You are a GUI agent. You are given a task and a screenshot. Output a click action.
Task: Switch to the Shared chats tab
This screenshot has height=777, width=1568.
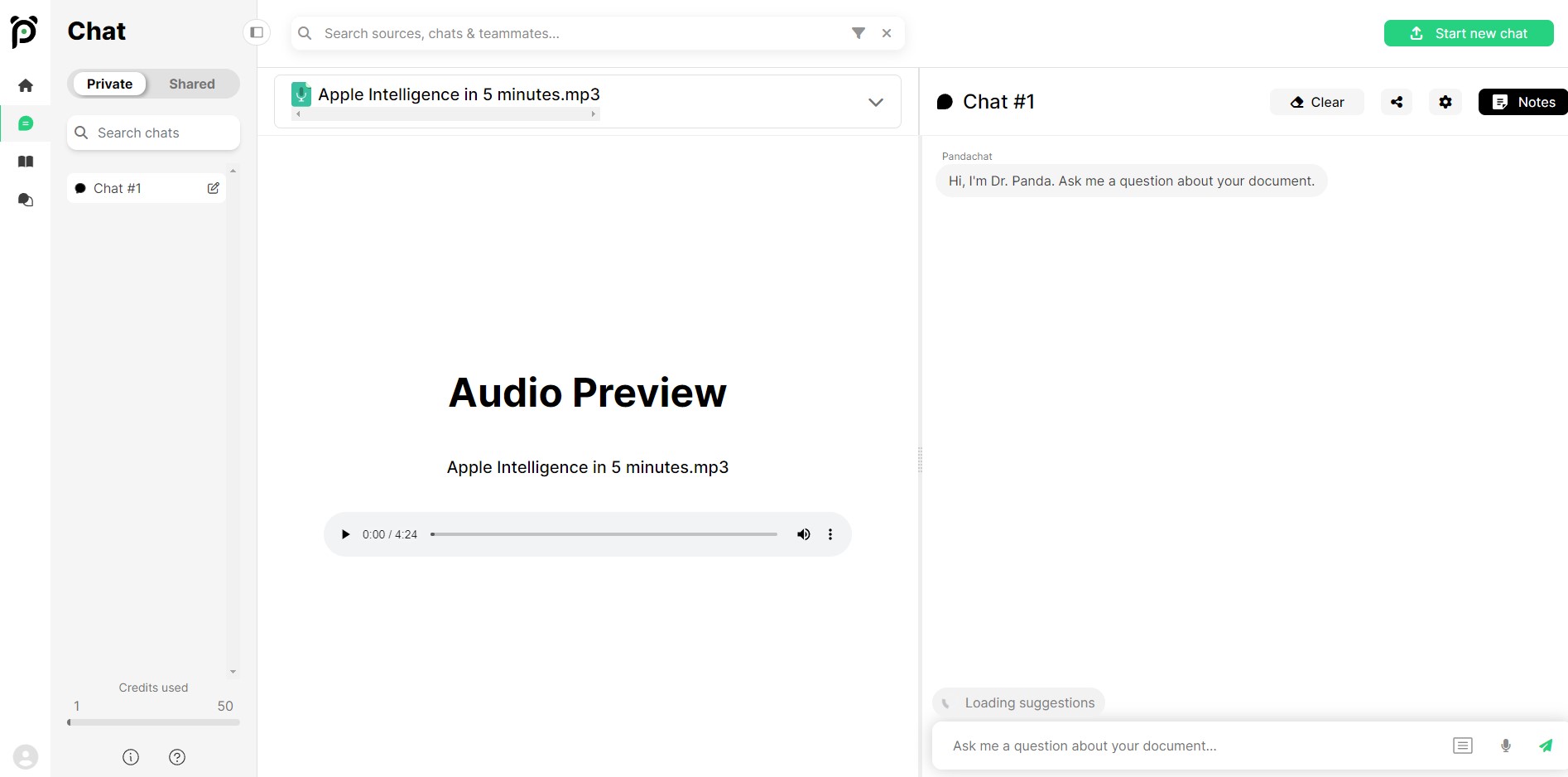(192, 84)
